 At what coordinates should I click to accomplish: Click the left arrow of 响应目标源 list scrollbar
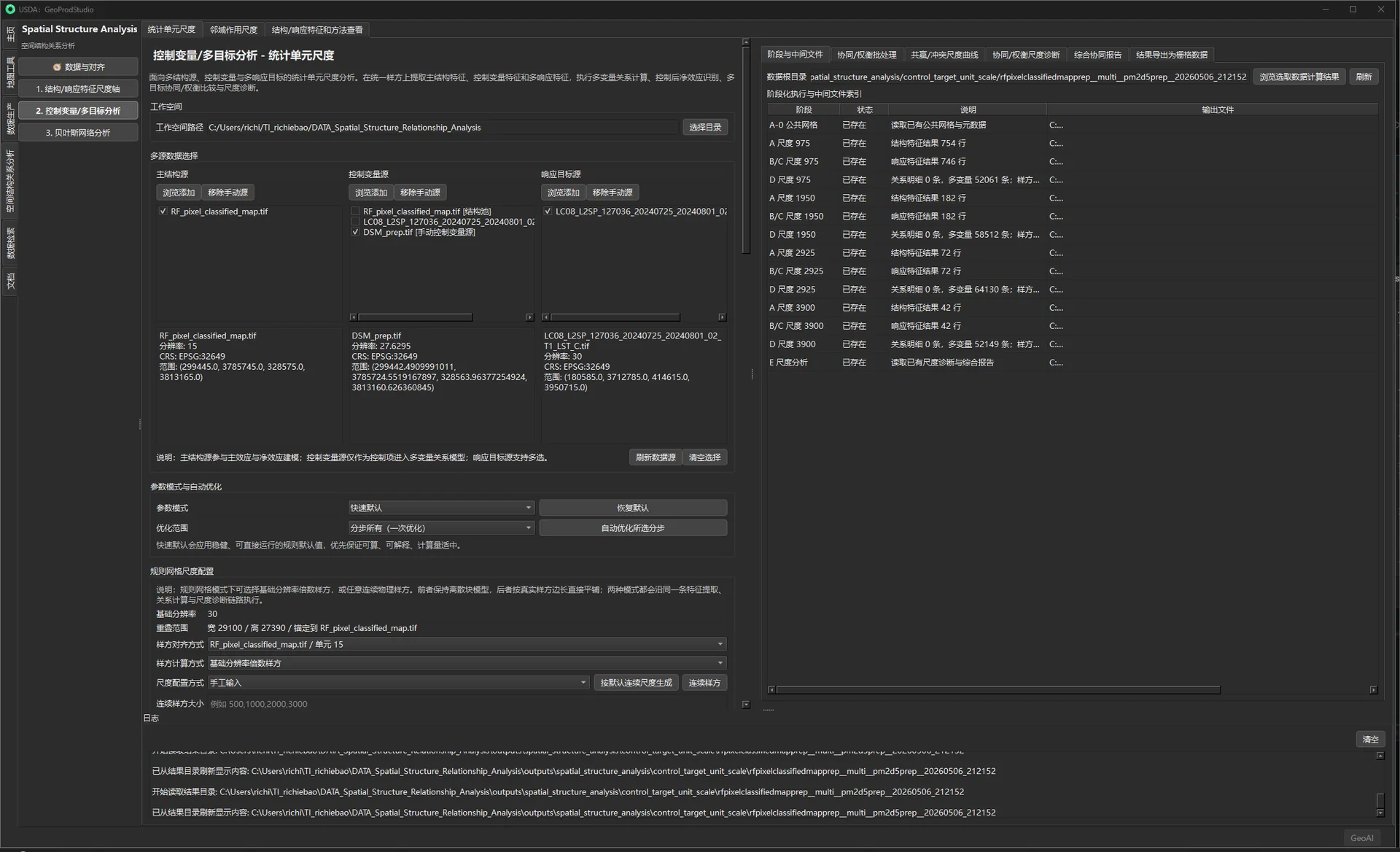coord(545,317)
